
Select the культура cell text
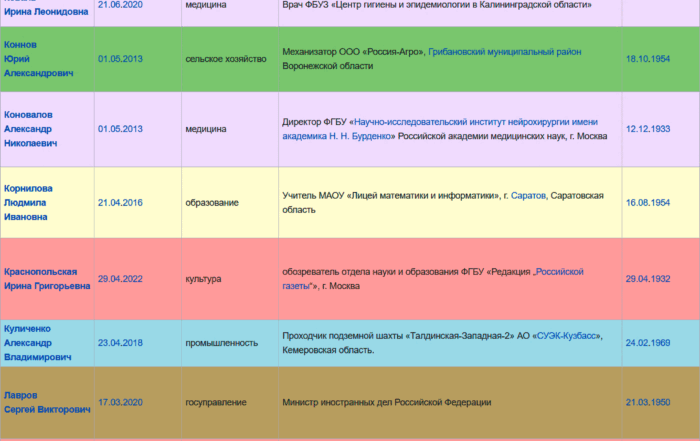(x=203, y=279)
